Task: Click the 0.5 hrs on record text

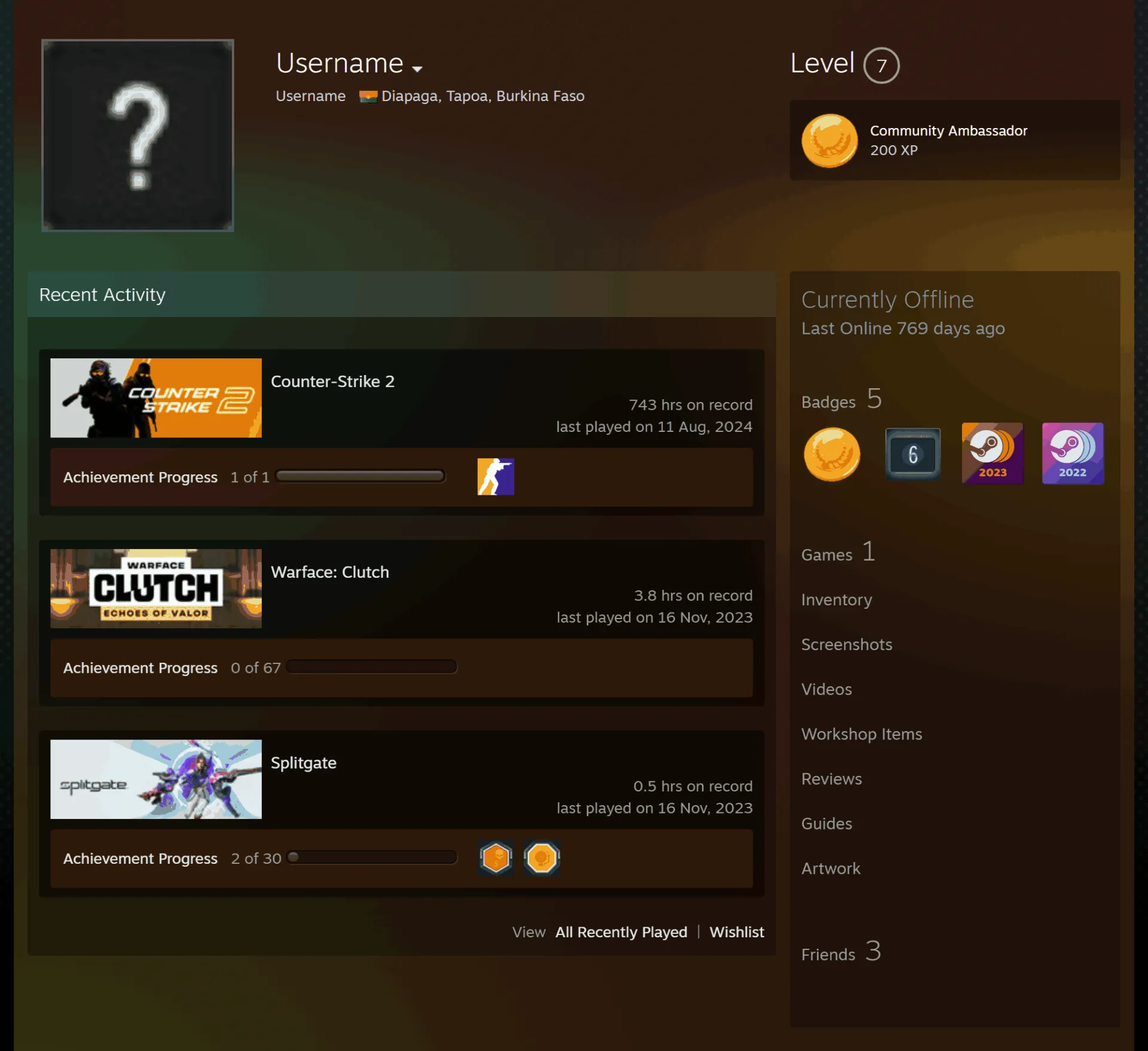Action: coord(693,787)
